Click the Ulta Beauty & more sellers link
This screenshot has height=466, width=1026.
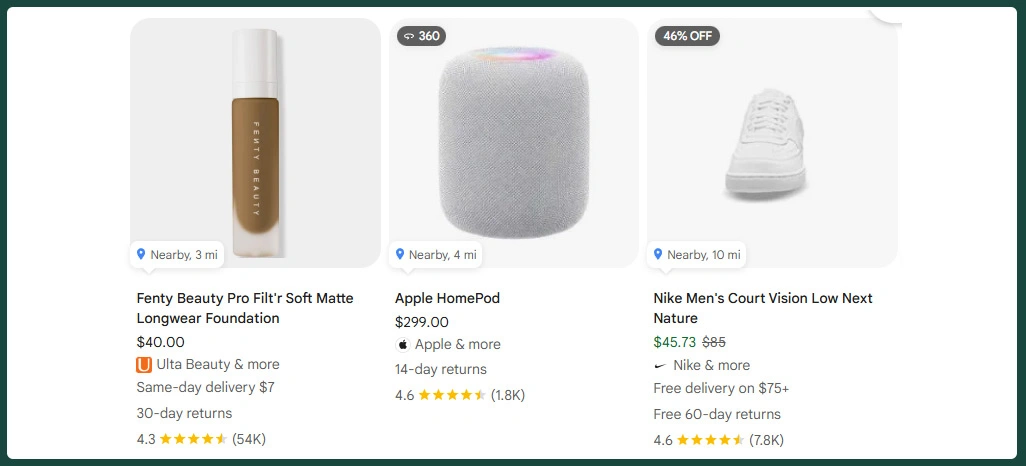pos(218,365)
